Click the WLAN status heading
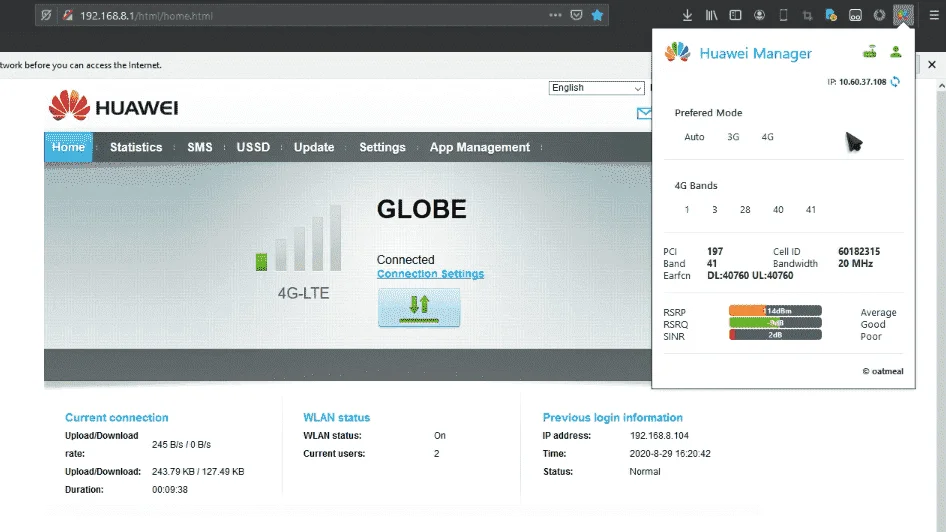 (337, 417)
